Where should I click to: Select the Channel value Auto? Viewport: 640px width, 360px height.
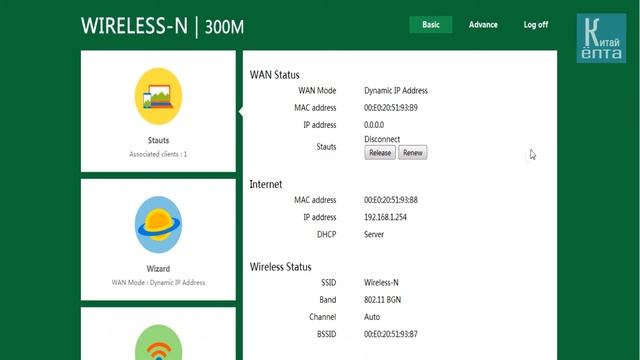coord(372,317)
